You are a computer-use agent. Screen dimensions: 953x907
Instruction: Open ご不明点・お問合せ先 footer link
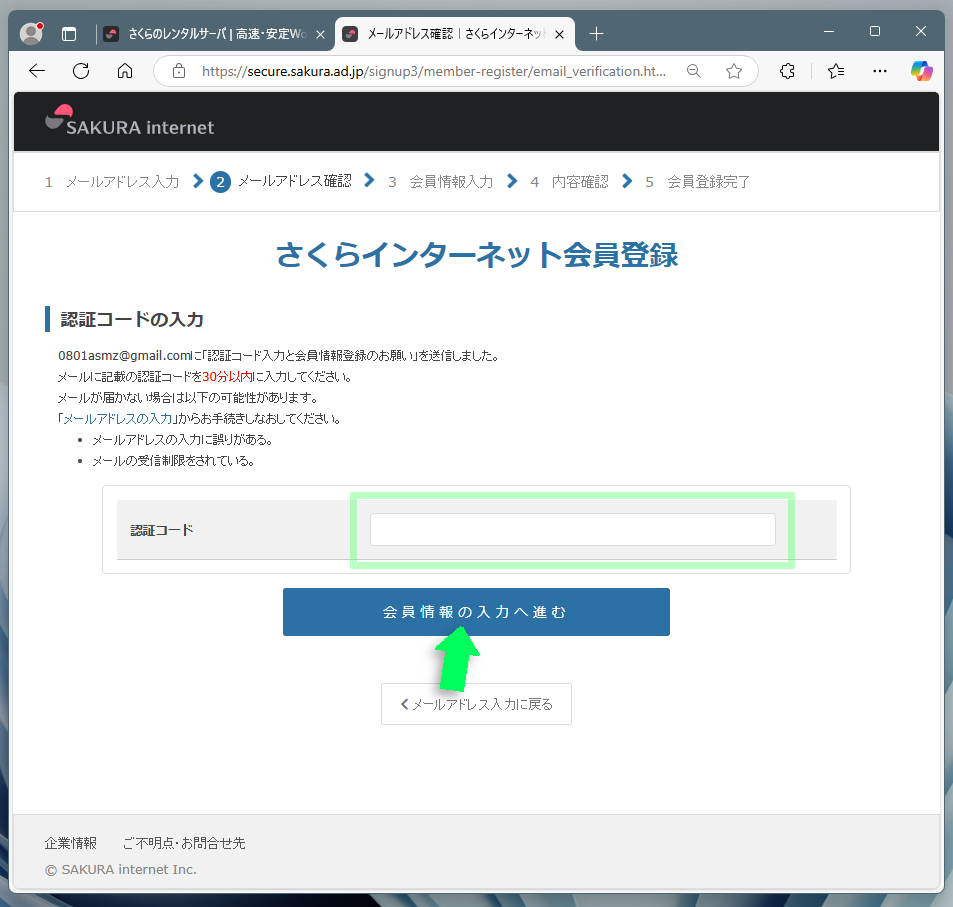184,843
